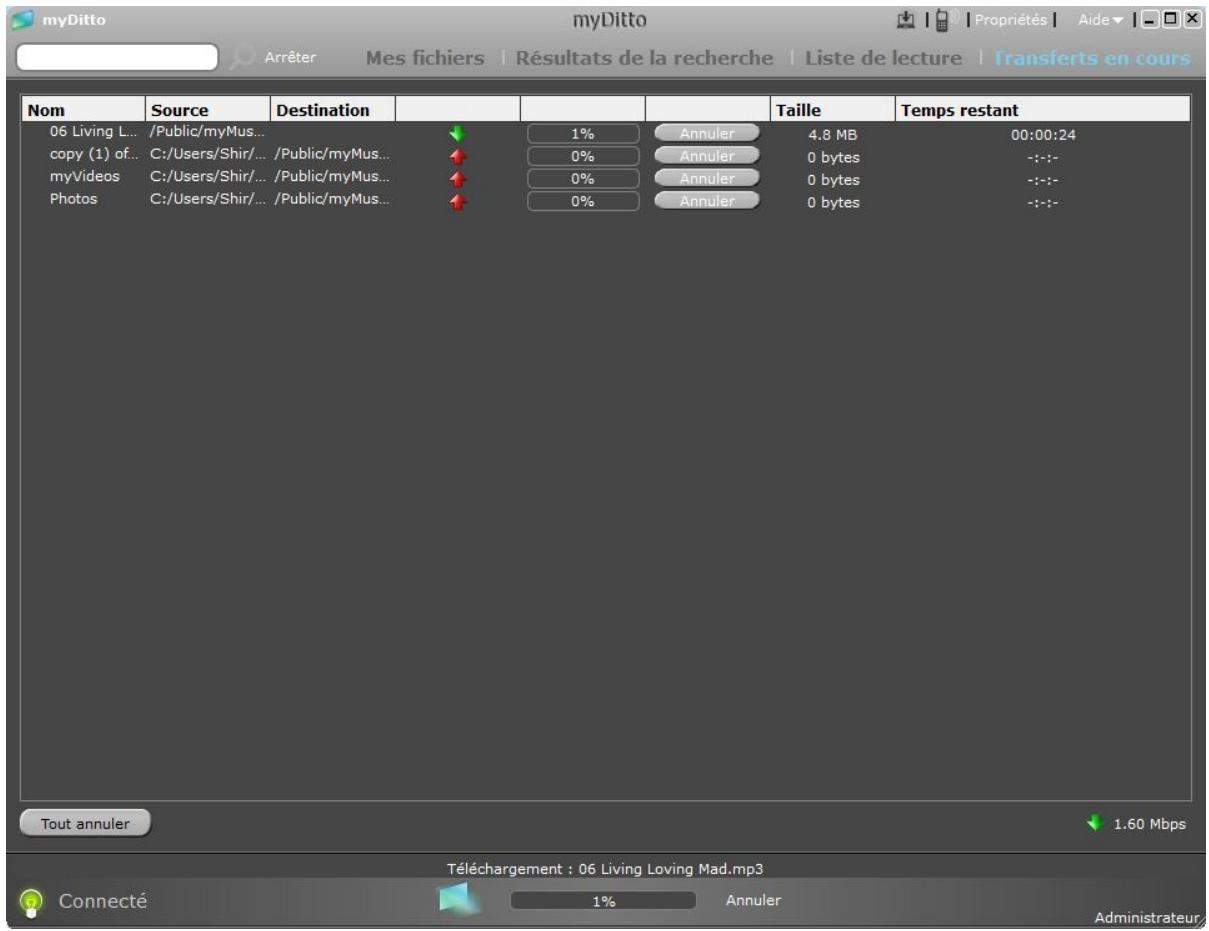This screenshot has width=1209, height=931.
Task: Click the animated transfer icon in the status bar
Action: 460,899
